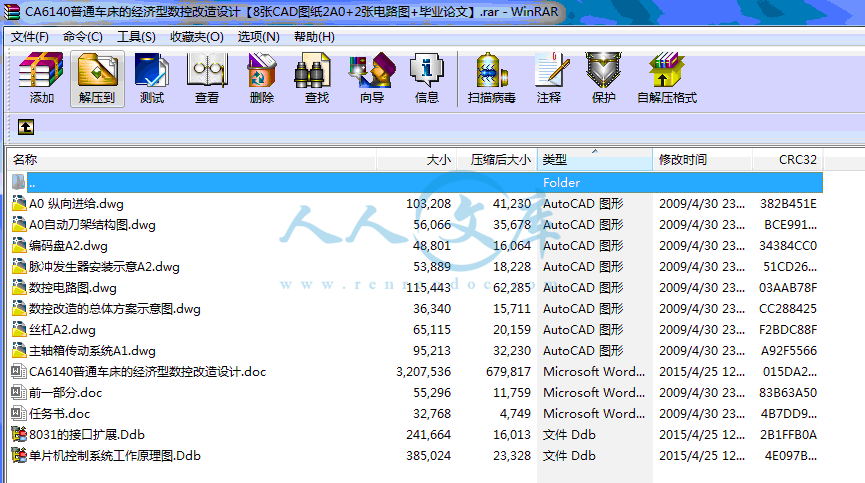Select file 脉冲发生器安装示意A2.dwg
Screen dimensions: 865x483
click(104, 267)
